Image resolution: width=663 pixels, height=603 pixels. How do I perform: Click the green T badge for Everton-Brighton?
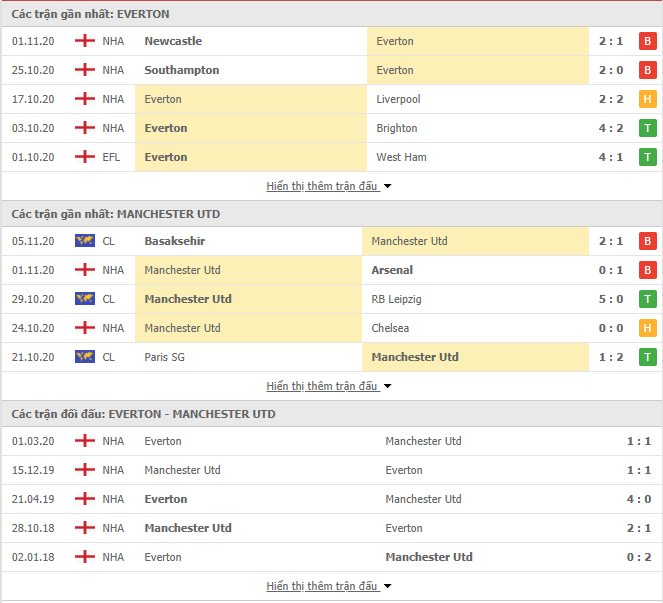(647, 128)
